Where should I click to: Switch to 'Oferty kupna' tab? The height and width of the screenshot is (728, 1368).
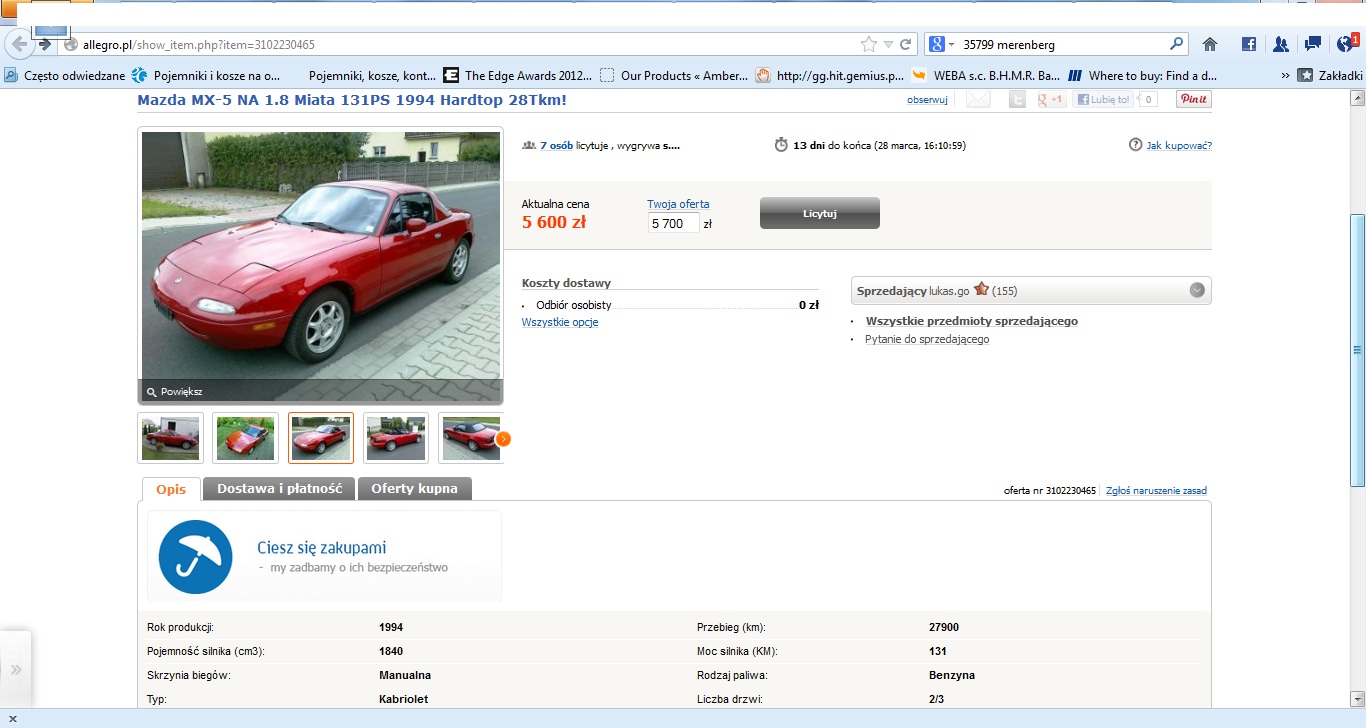(x=414, y=489)
